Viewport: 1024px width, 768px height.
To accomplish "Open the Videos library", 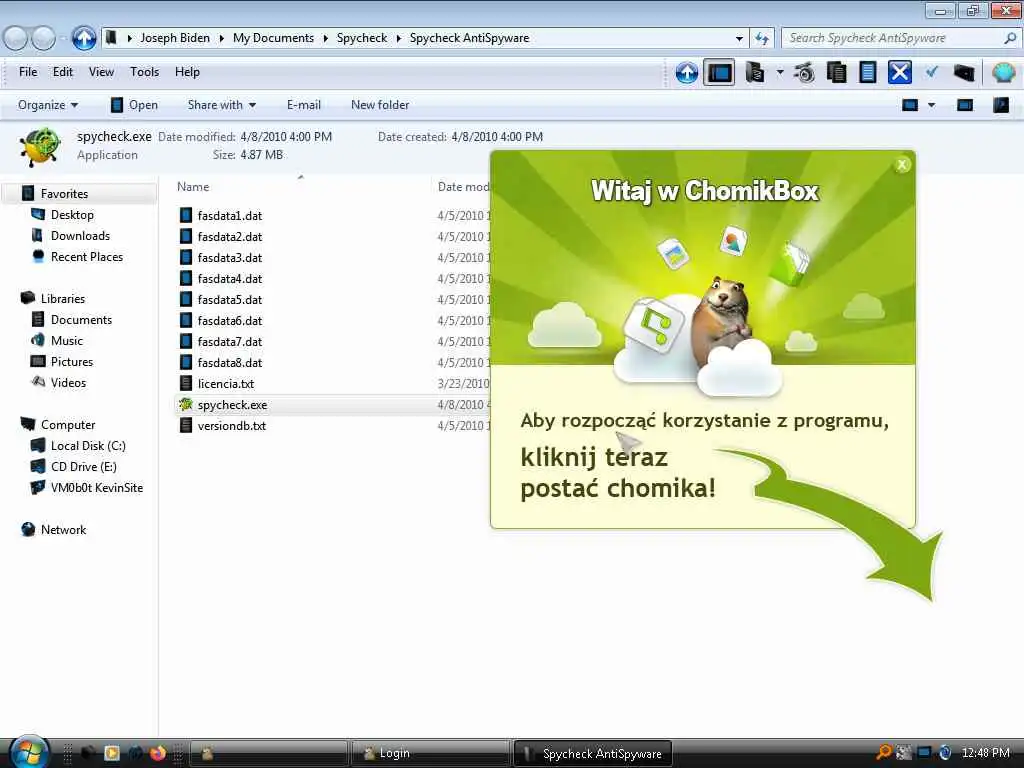I will pos(68,383).
